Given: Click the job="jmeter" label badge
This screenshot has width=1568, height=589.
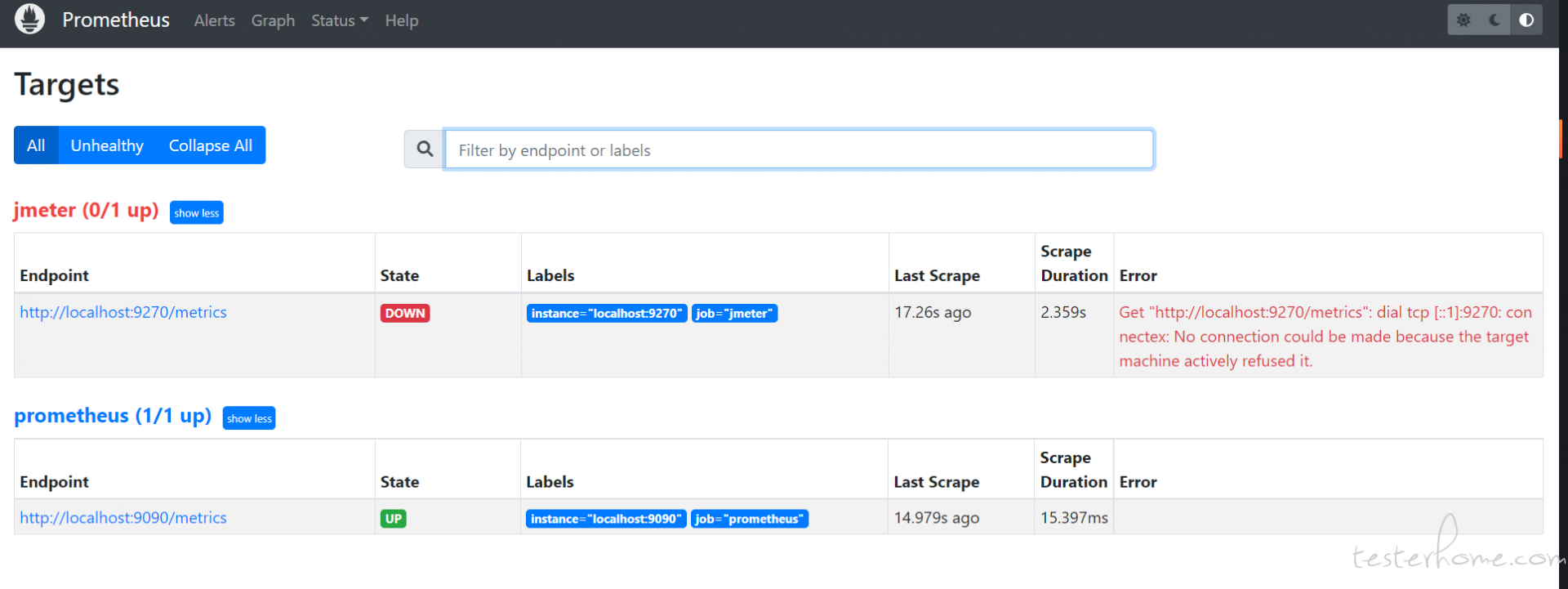Looking at the screenshot, I should click(734, 313).
